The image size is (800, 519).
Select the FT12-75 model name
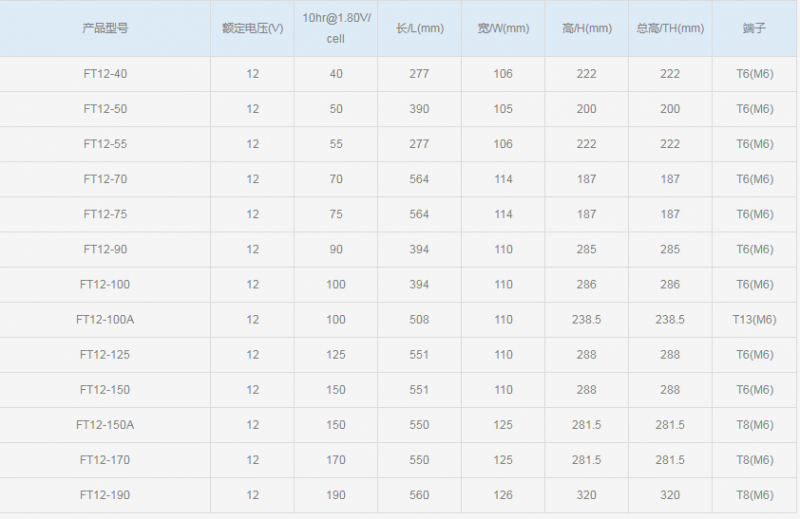pyautogui.click(x=105, y=214)
